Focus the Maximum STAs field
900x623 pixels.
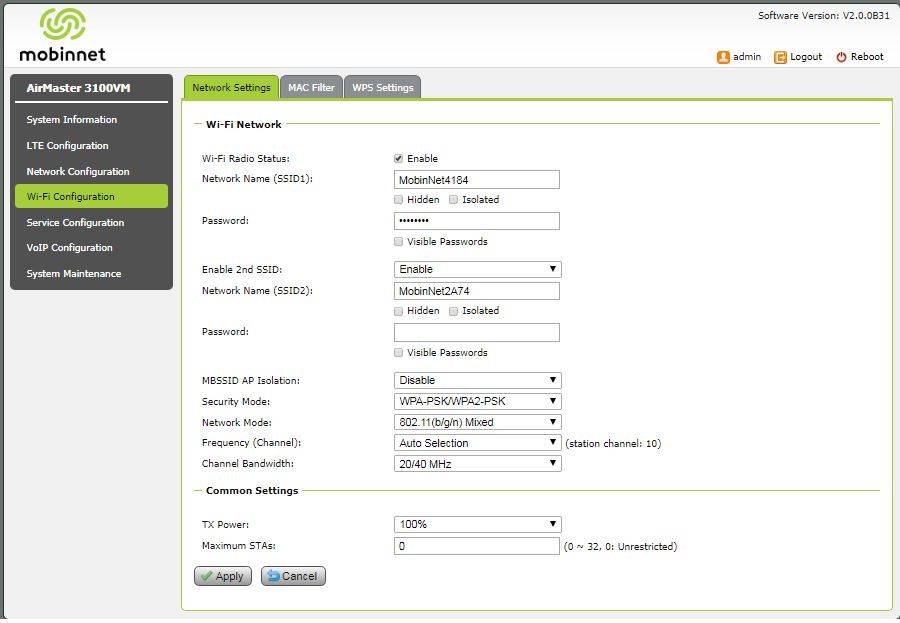[477, 546]
